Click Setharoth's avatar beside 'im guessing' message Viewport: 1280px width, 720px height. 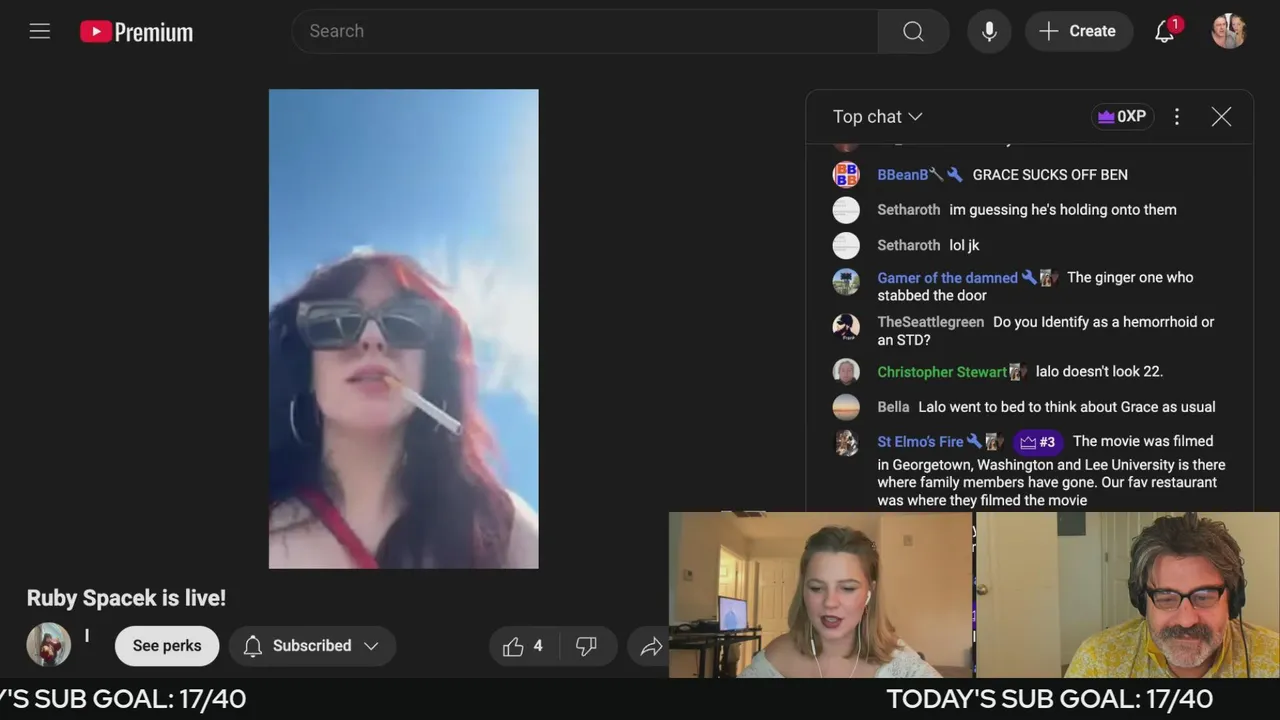click(x=846, y=210)
